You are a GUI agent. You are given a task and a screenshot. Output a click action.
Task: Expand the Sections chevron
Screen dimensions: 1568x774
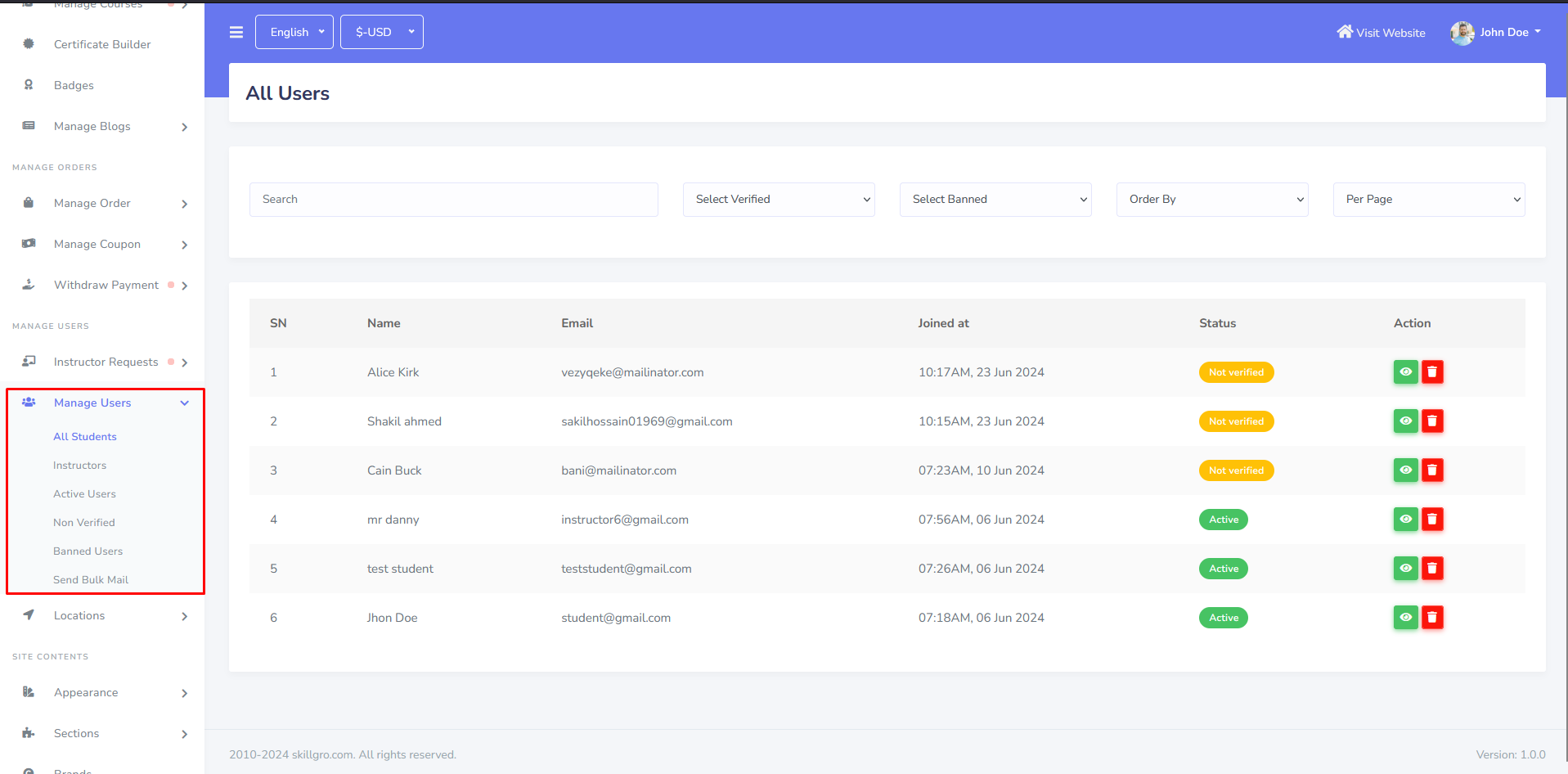coord(185,734)
